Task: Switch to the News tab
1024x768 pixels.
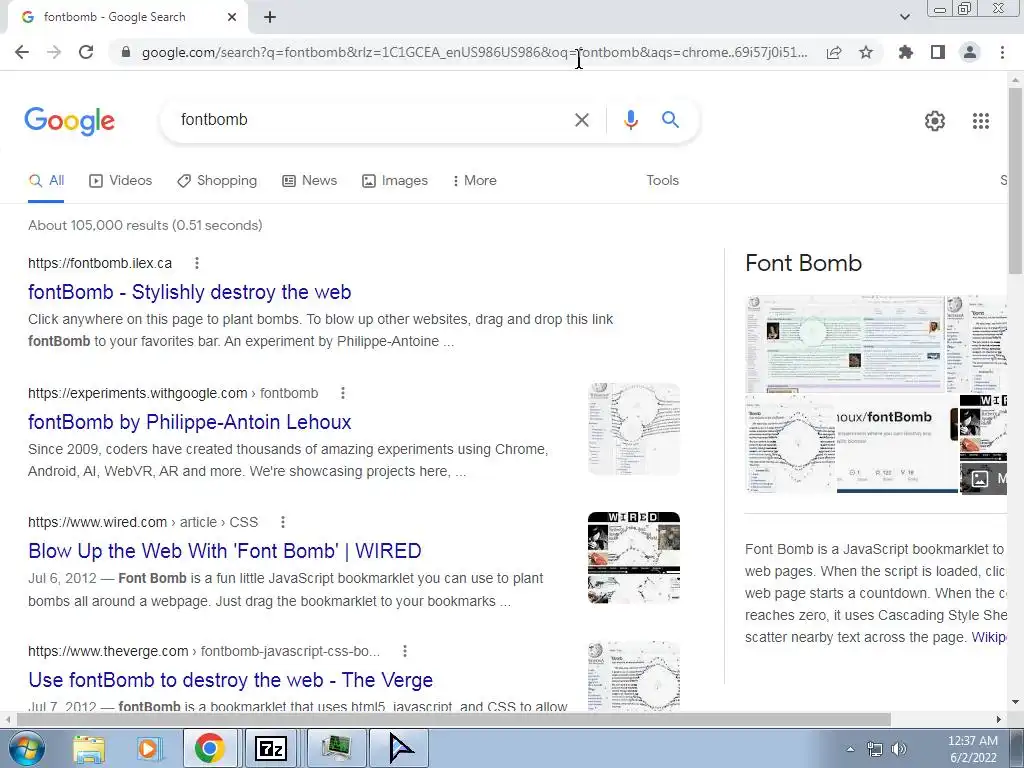Action: (310, 181)
